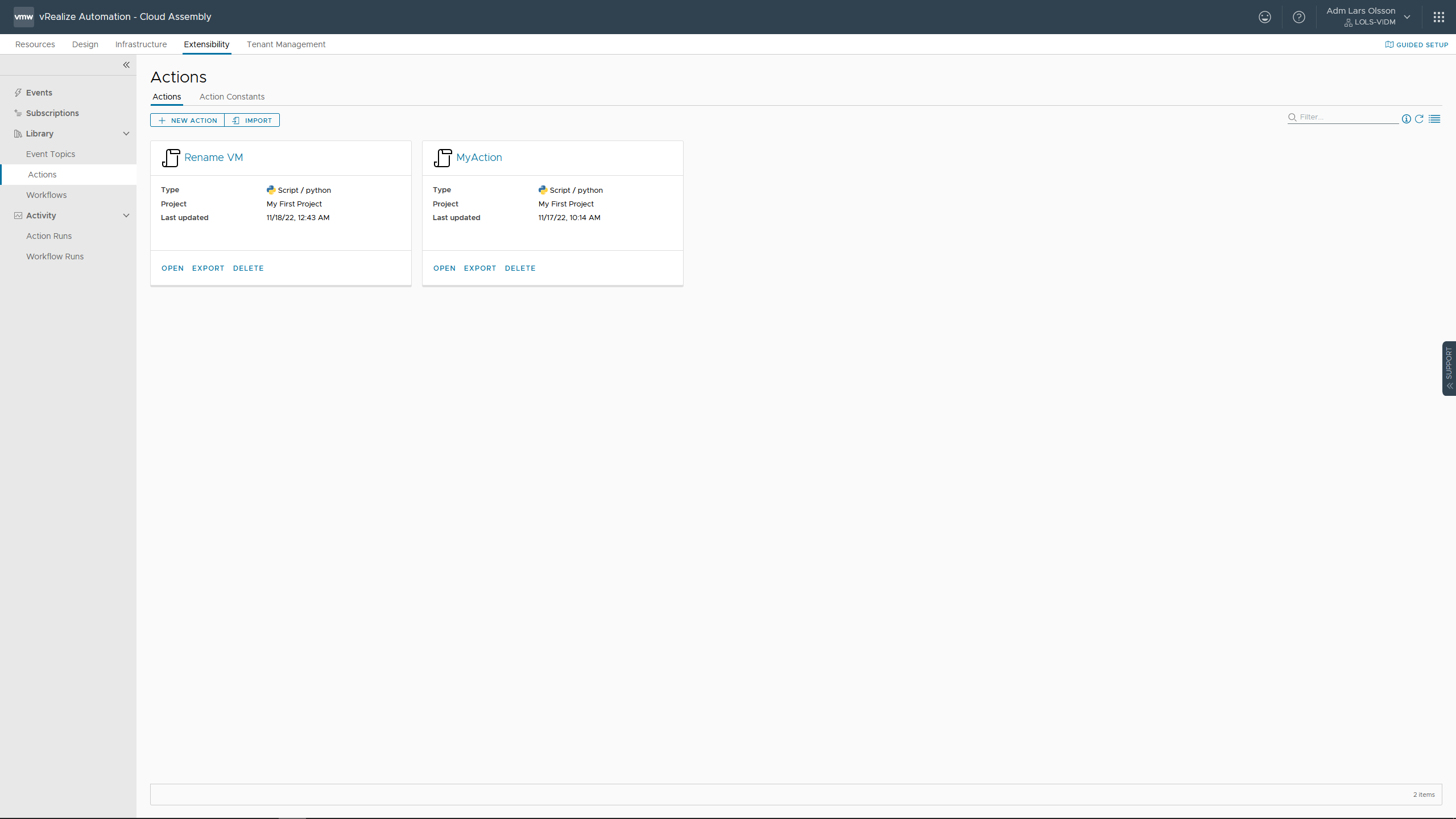Screen dimensions: 1456x819
Task: Click the Activity chart icon
Action: [x=18, y=216]
